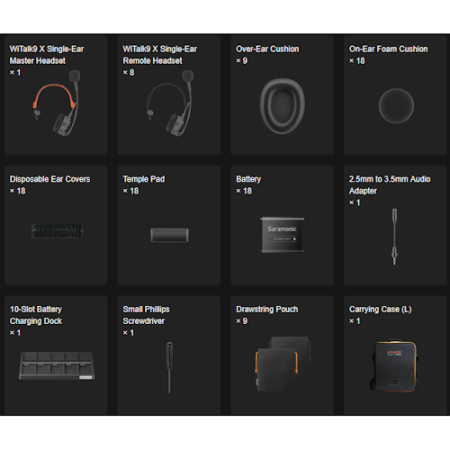The image size is (450, 450).
Task: Click the '× 1' Audio Adapter quantity
Action: click(355, 202)
